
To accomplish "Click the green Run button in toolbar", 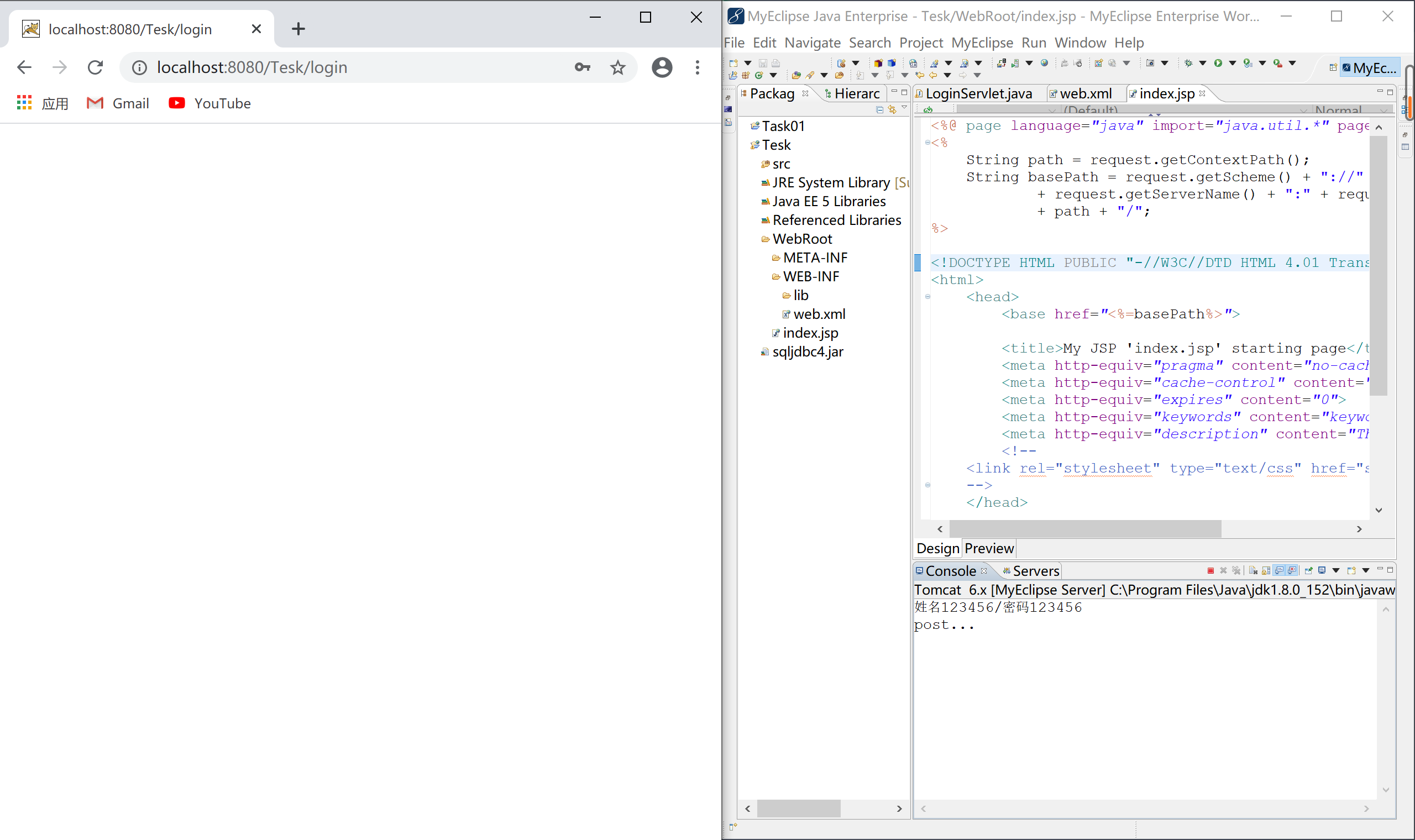I will pos(1218,63).
